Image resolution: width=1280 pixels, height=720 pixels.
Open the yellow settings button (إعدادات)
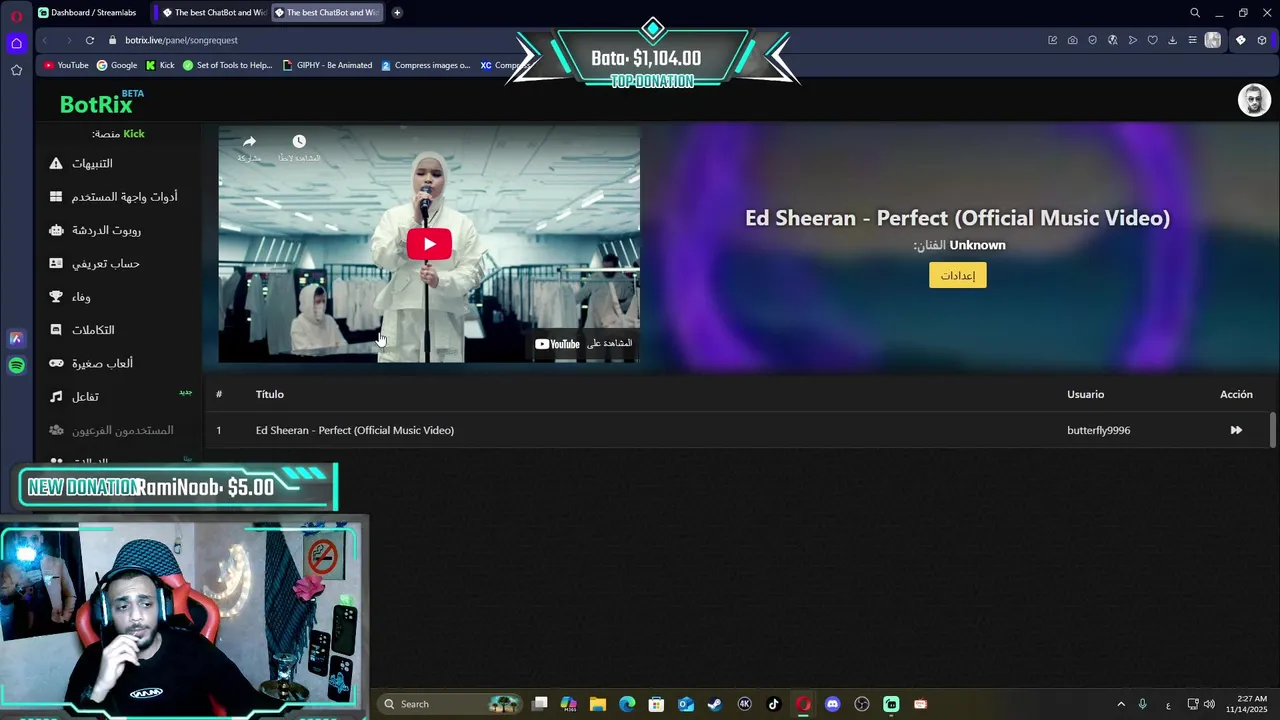(957, 275)
